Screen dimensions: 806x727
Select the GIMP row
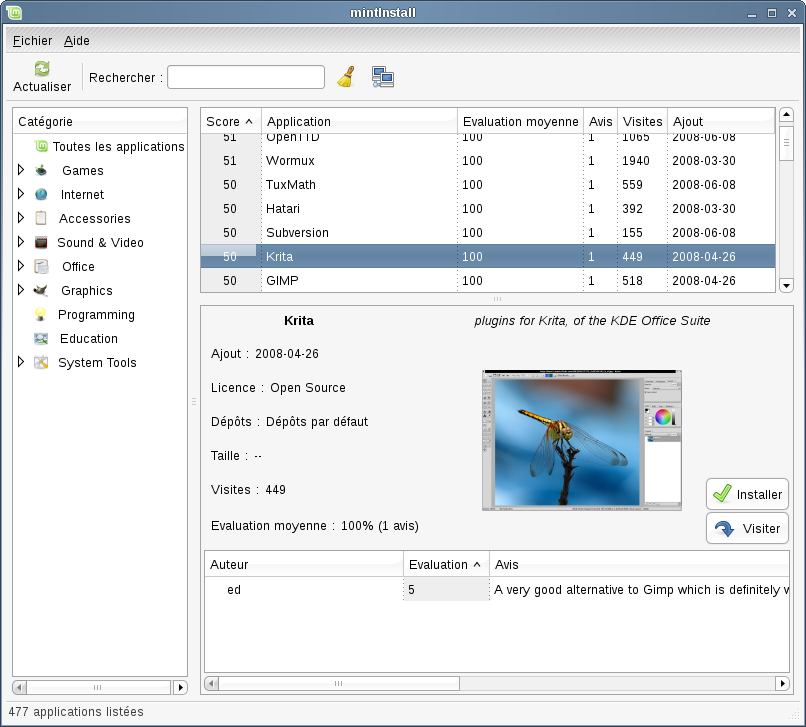point(487,281)
